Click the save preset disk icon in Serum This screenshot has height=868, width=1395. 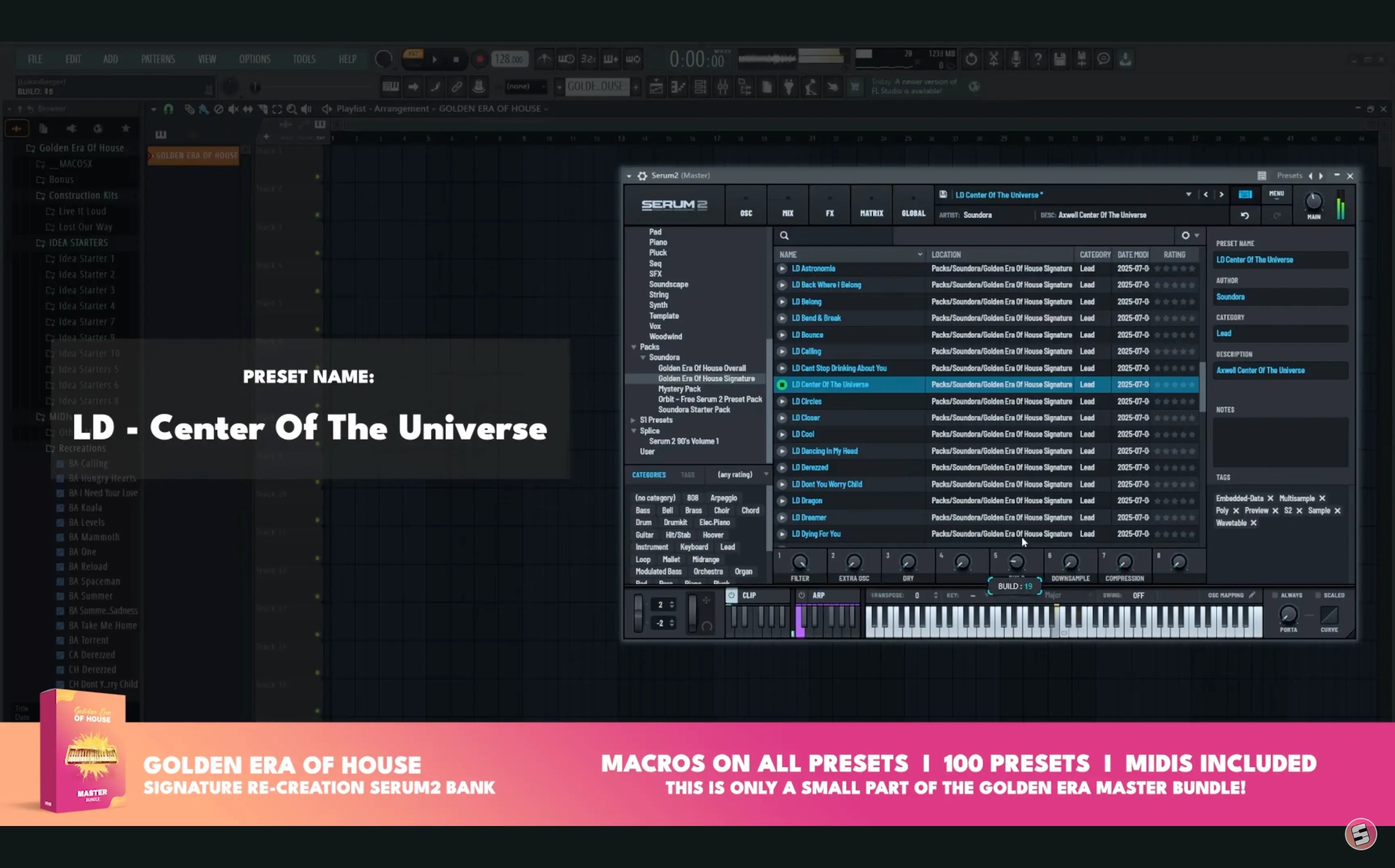(943, 195)
